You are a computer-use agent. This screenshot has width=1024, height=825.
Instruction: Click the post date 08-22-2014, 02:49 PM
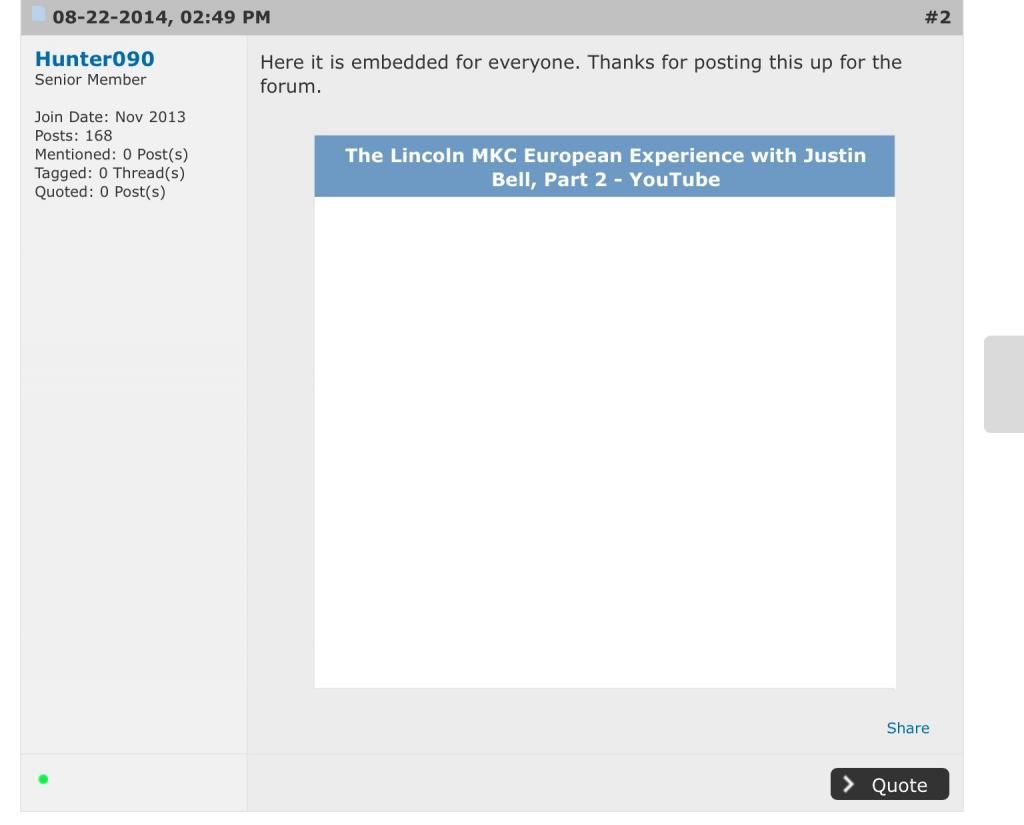[161, 17]
